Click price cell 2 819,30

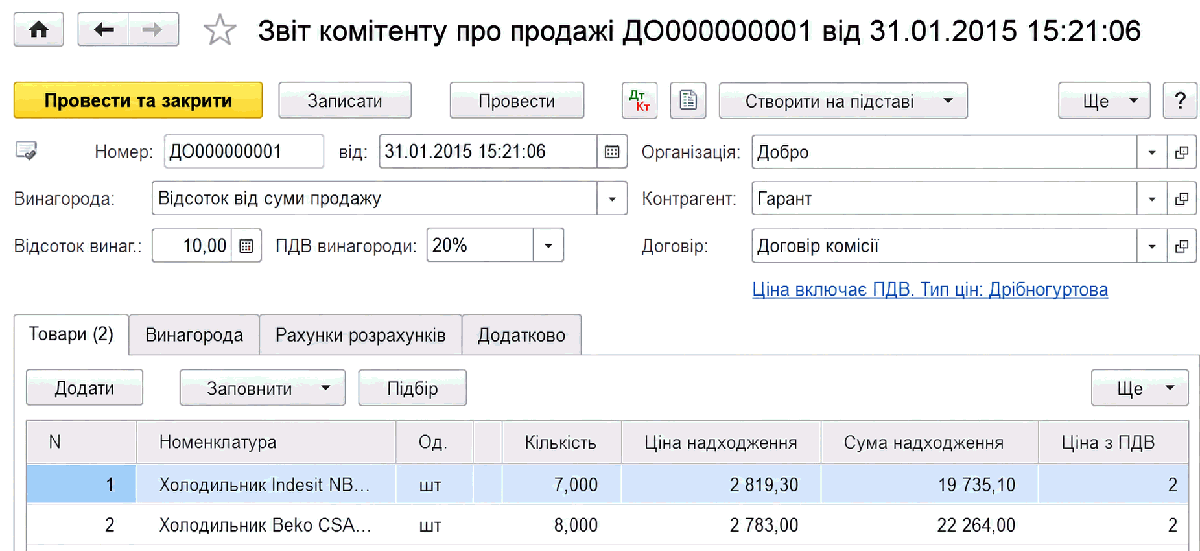point(721,485)
